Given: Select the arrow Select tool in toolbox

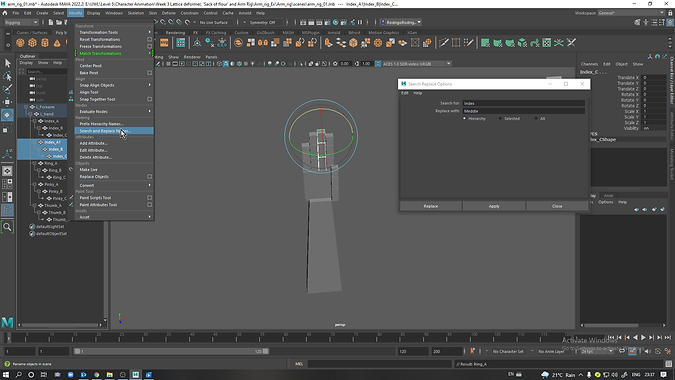Looking at the screenshot, I should tap(7, 63).
